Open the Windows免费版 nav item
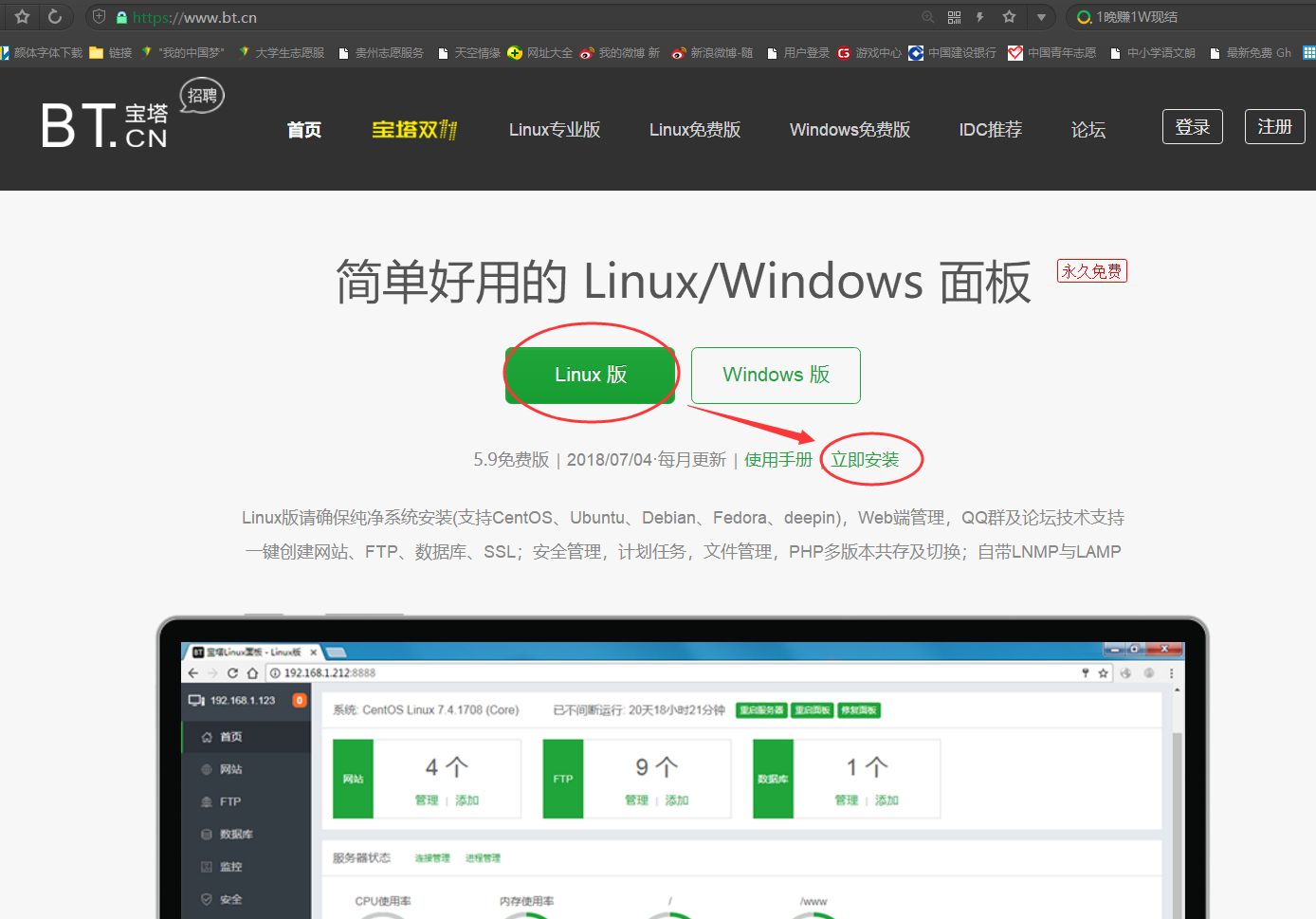This screenshot has height=919, width=1316. tap(850, 130)
